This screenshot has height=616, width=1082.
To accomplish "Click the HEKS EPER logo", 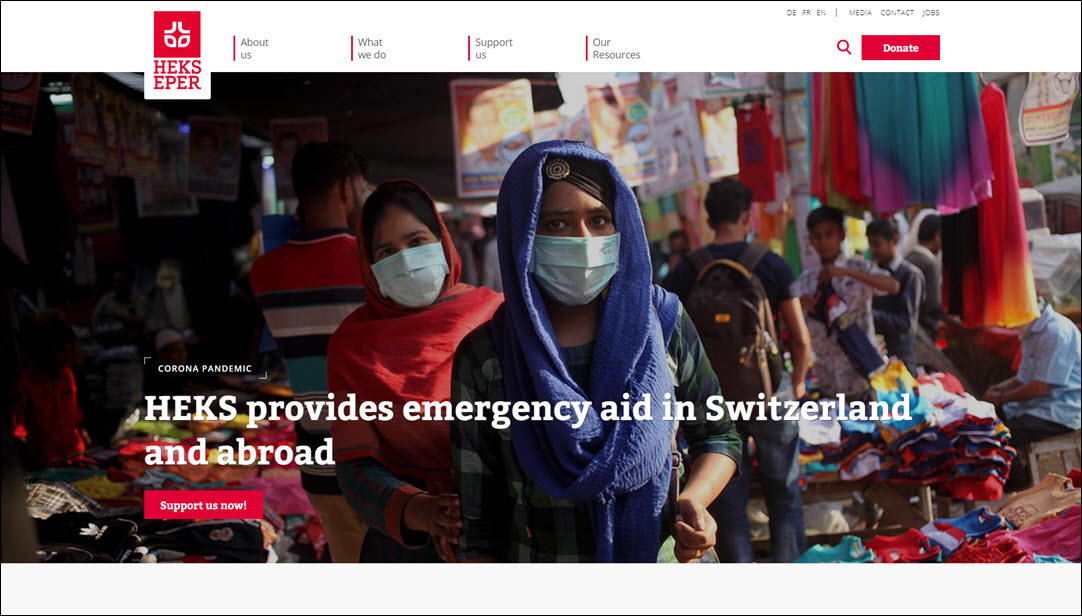I will pyautogui.click(x=177, y=53).
